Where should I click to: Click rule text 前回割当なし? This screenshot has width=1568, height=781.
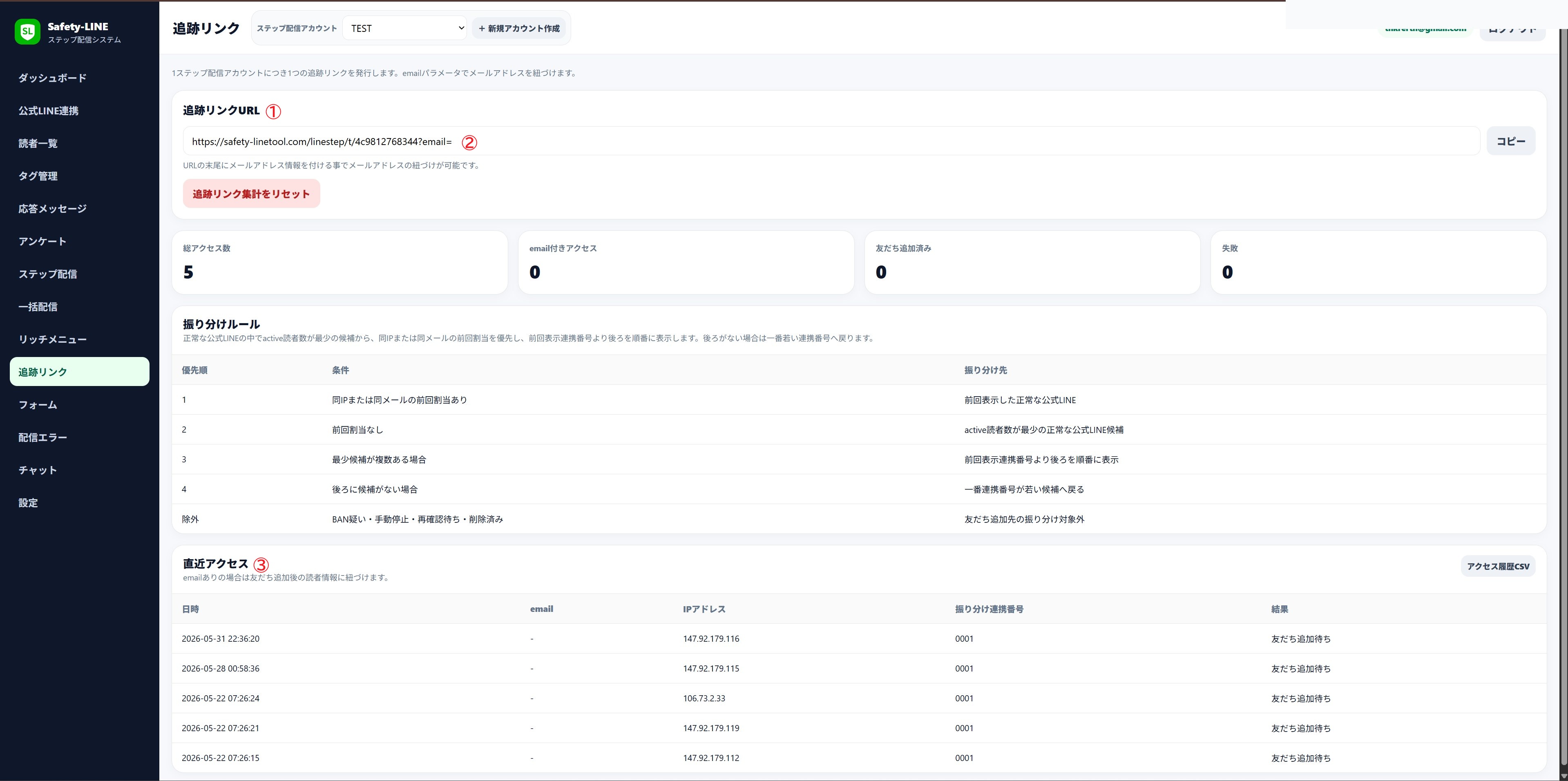click(x=357, y=430)
